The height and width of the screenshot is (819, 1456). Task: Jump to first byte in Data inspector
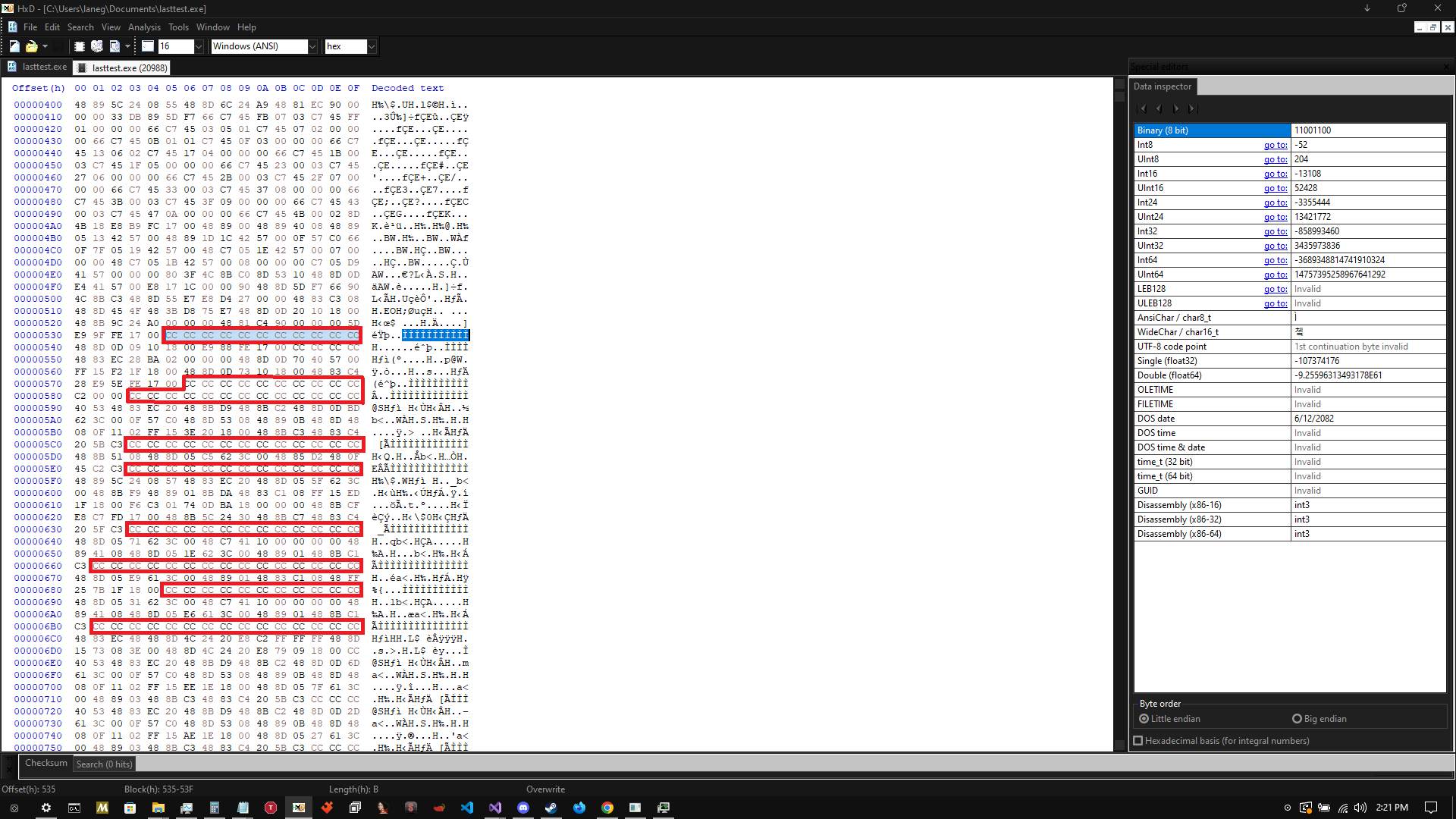(x=1144, y=108)
